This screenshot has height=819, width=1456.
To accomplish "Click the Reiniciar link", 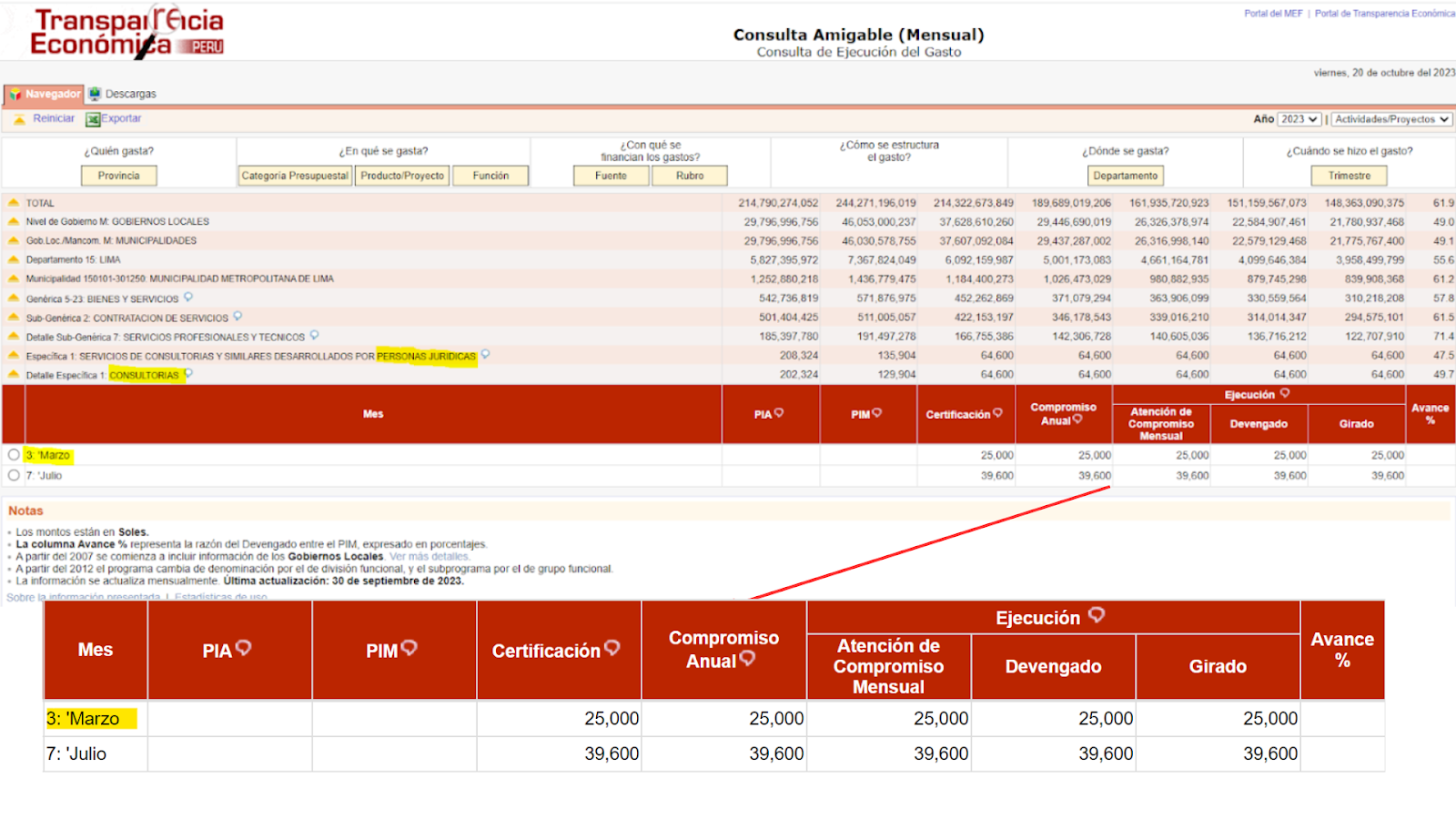I will click(54, 118).
